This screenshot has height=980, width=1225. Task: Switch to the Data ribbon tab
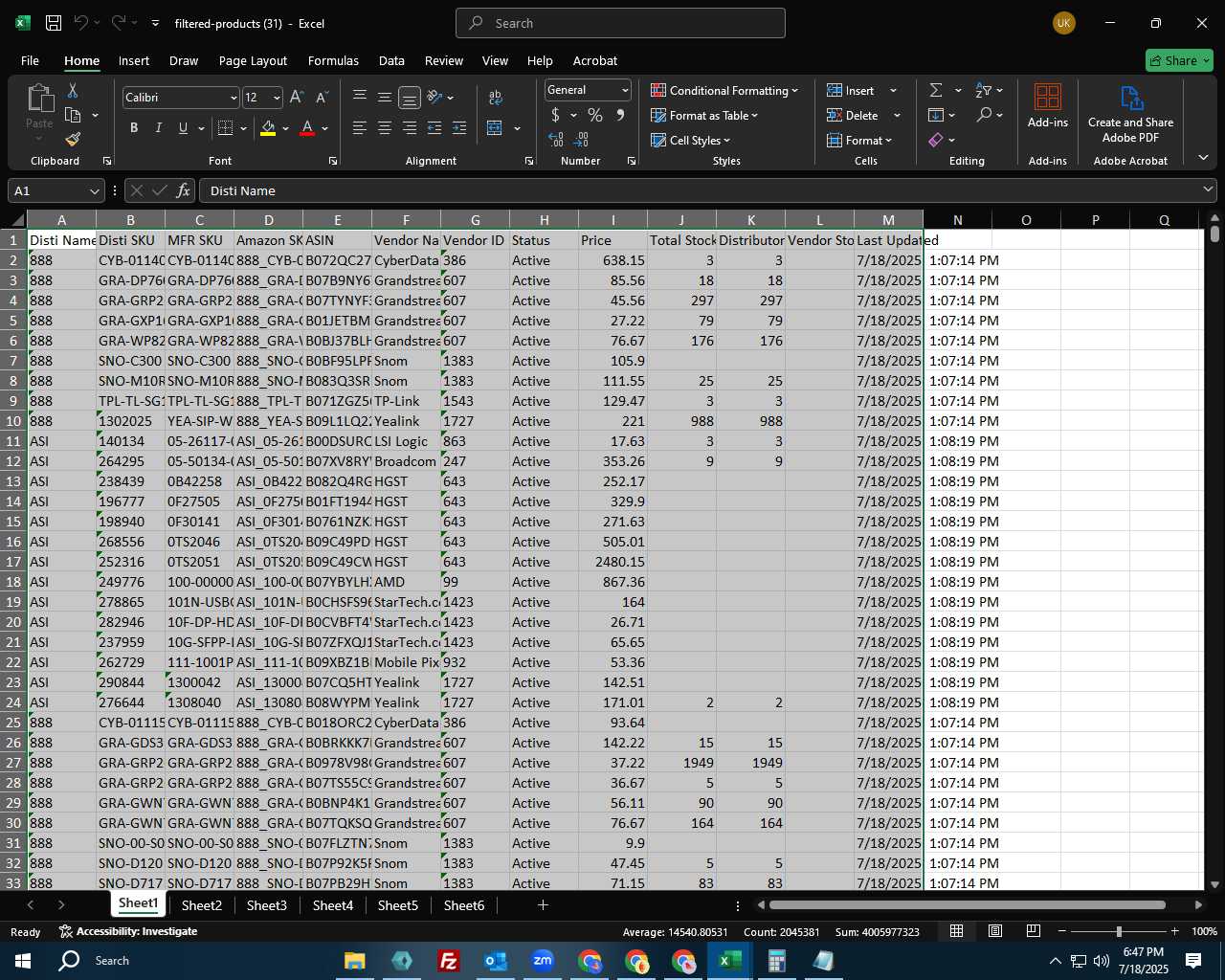tap(391, 60)
